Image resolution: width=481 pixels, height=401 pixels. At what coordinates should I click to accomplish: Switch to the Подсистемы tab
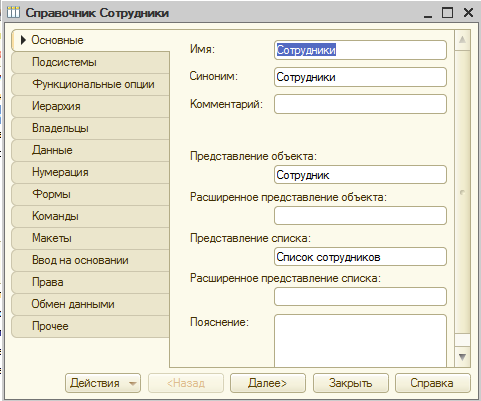(90, 62)
